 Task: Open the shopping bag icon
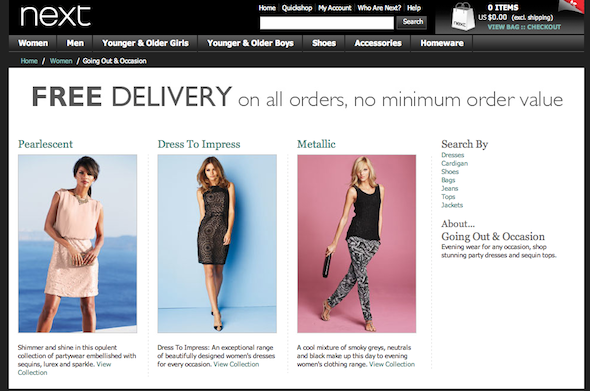click(463, 17)
